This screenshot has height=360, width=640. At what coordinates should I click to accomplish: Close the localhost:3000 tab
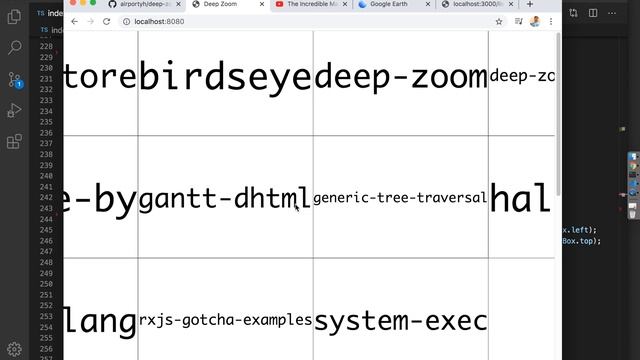point(511,4)
